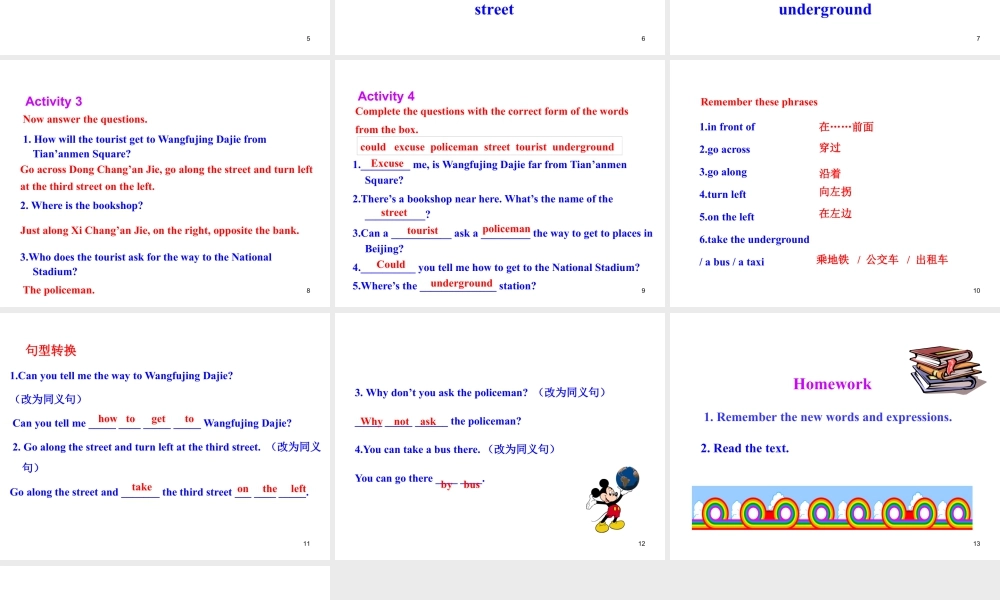Click the 'take the underground' phrase
This screenshot has height=600, width=1000.
tap(754, 240)
